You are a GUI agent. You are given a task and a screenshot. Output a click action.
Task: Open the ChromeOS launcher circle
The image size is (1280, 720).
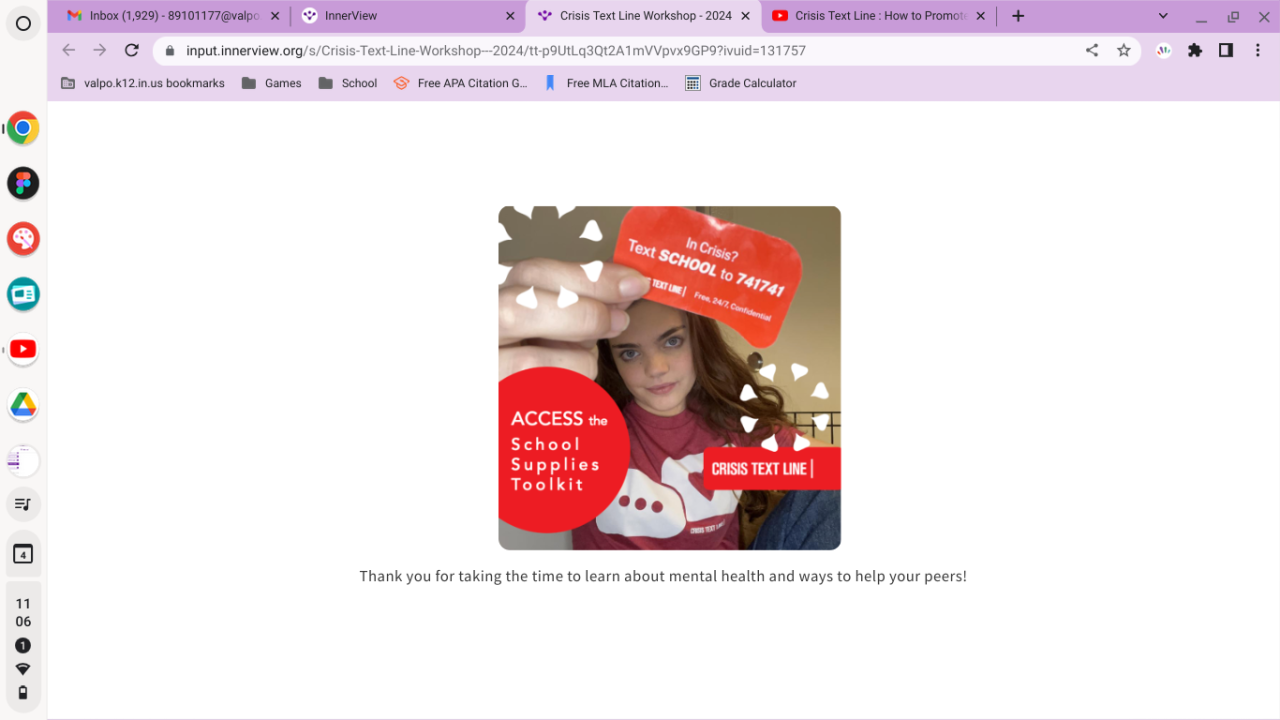23,23
